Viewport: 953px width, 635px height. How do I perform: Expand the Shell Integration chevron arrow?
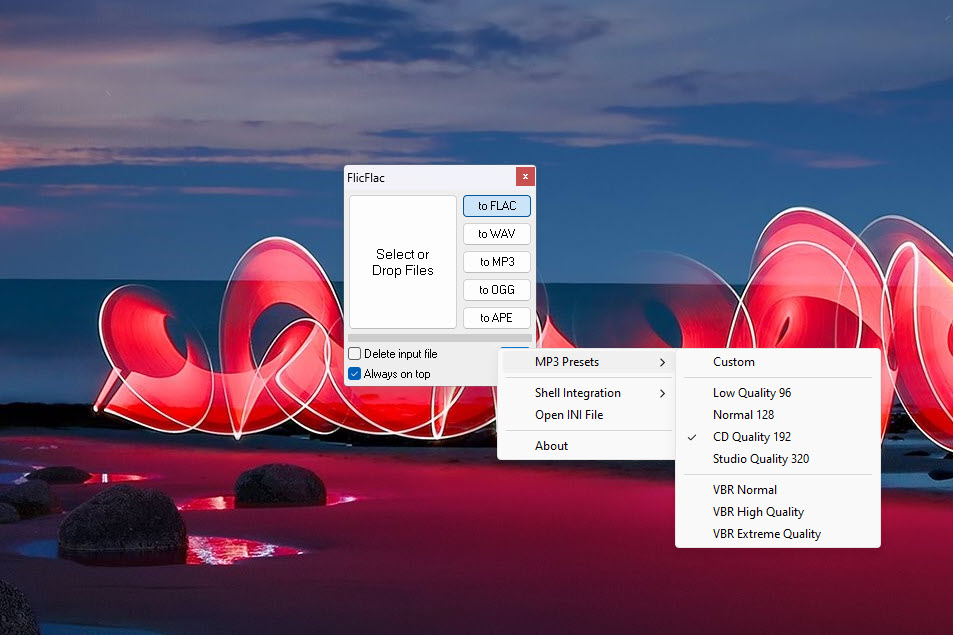click(x=662, y=393)
